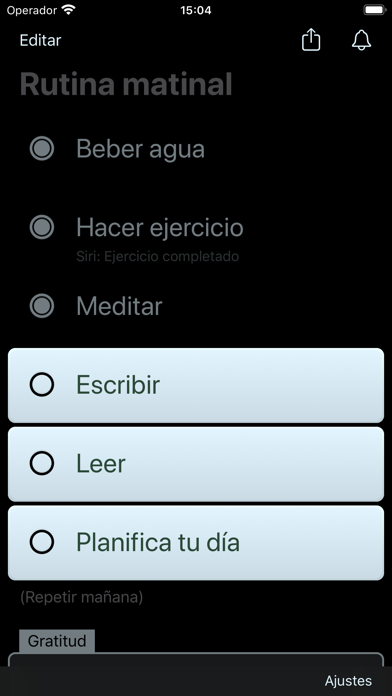Select the Planifica tu día task label
Image resolution: width=392 pixels, height=696 pixels.
(158, 542)
